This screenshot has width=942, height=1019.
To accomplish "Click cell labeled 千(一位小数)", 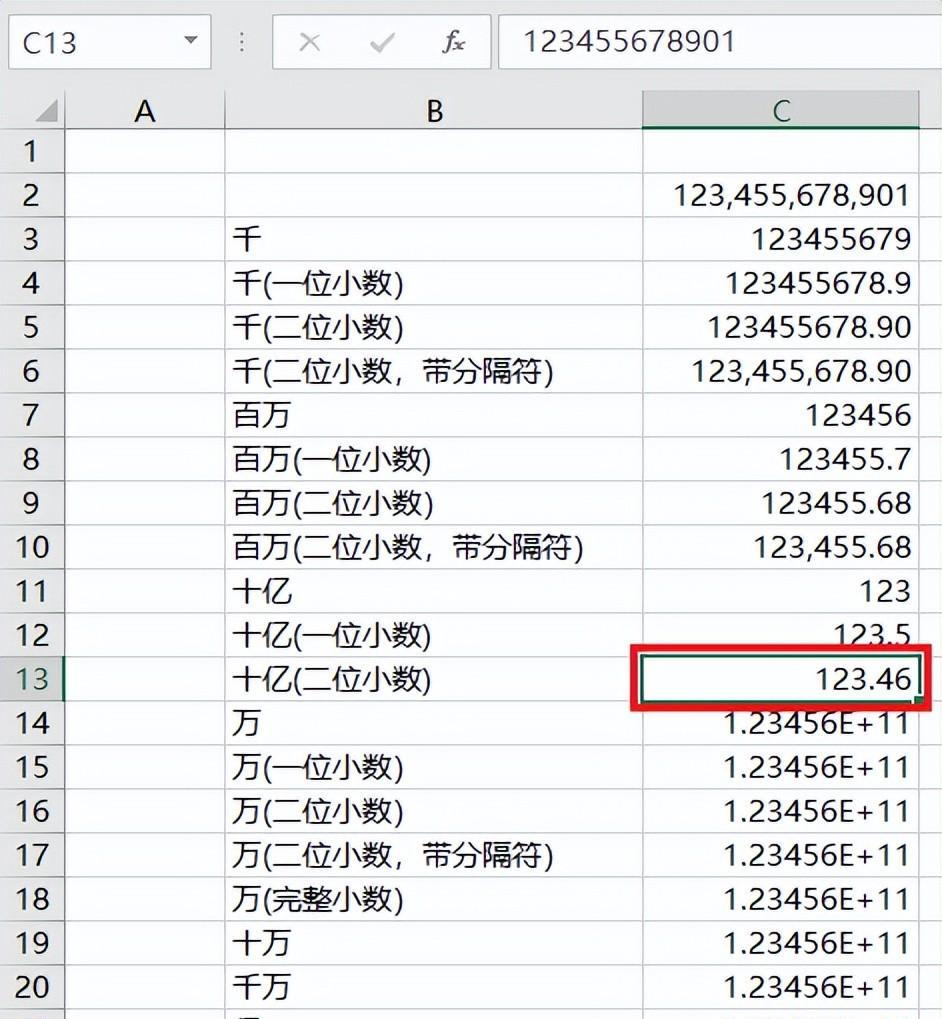I will click(434, 283).
